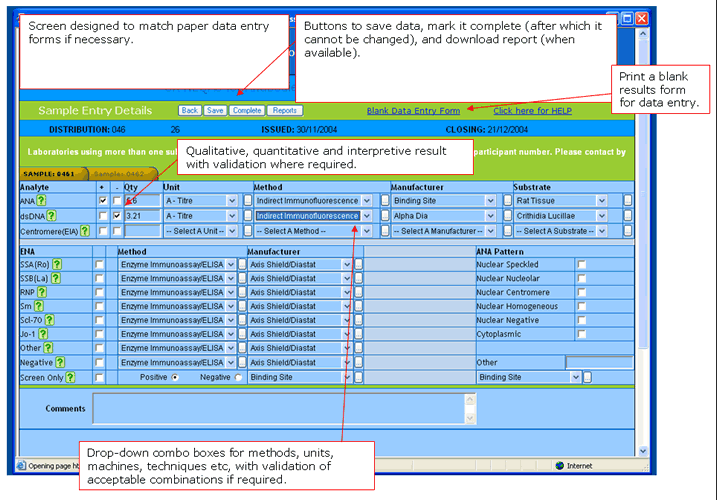Screen dimensions: 717x500
Task: Open the Rat Tissue substrate dropdown
Action: [x=602, y=200]
